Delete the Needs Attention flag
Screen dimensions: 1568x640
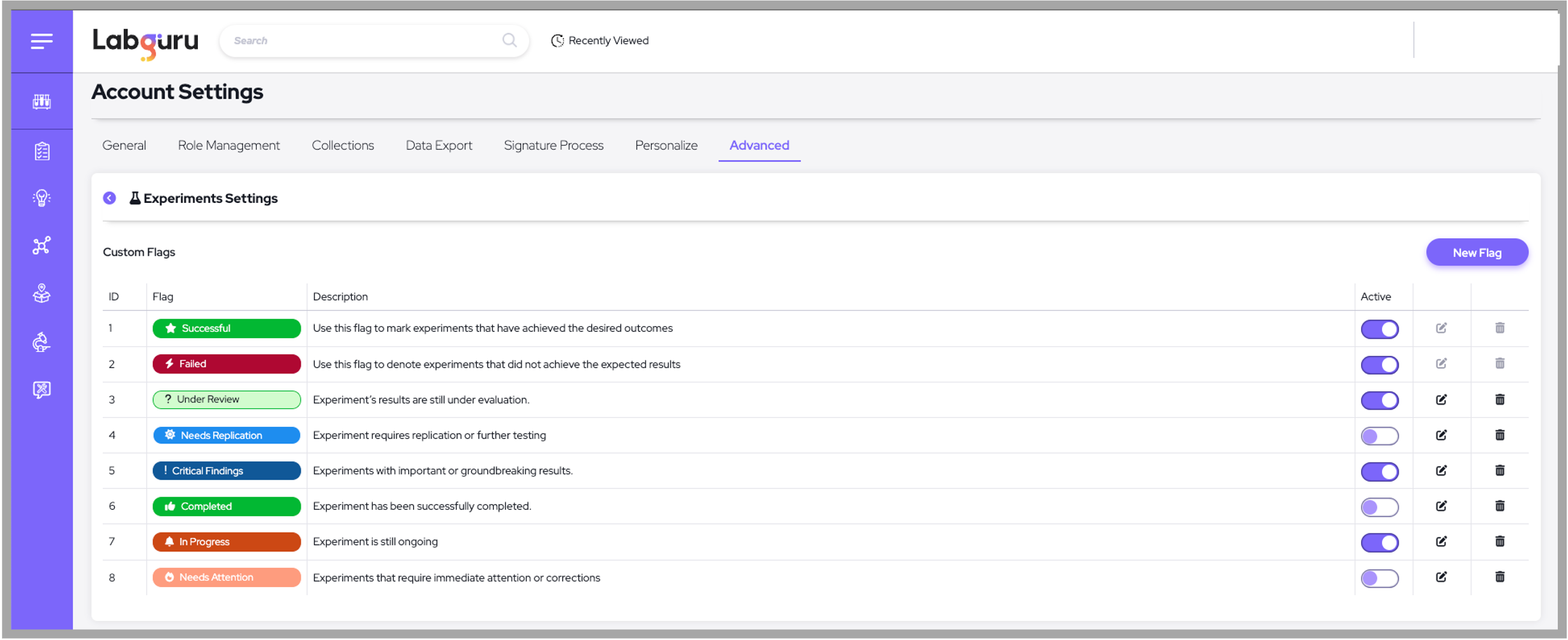[x=1500, y=577]
